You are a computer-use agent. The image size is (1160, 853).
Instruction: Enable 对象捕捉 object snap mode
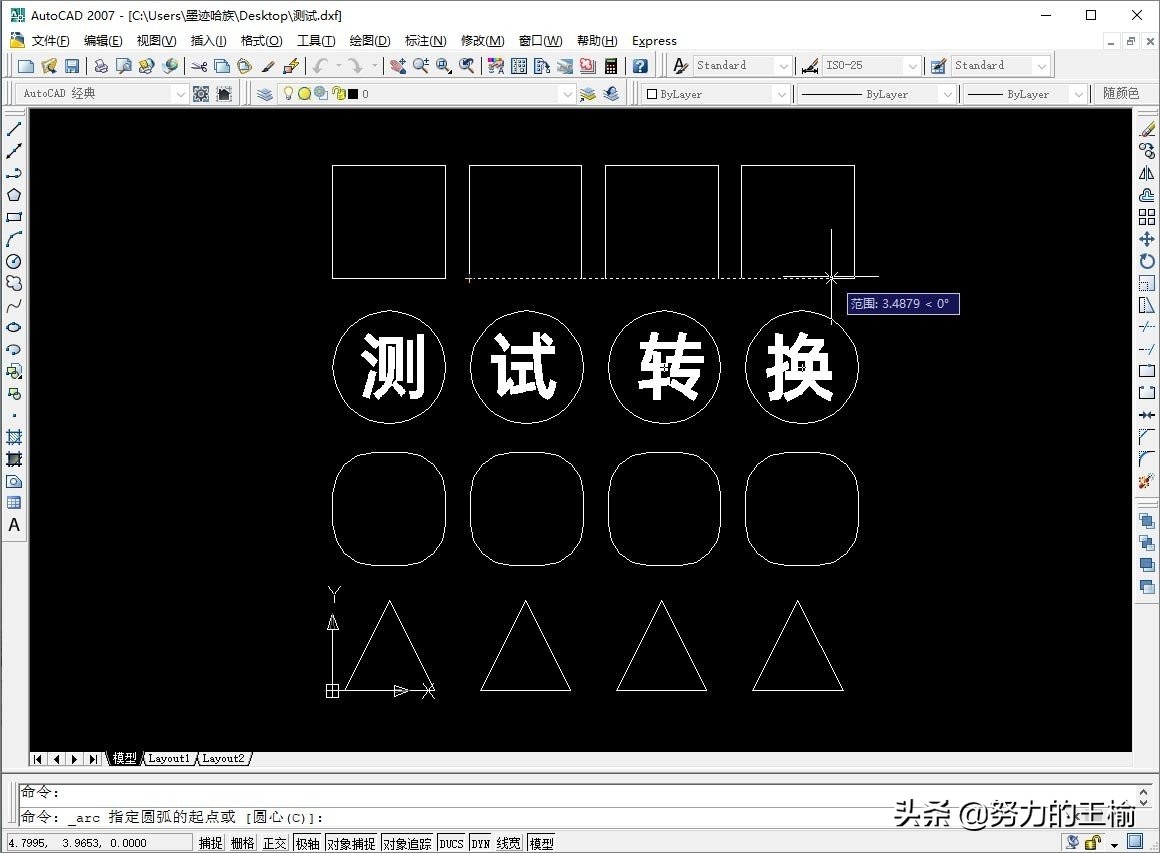click(350, 842)
